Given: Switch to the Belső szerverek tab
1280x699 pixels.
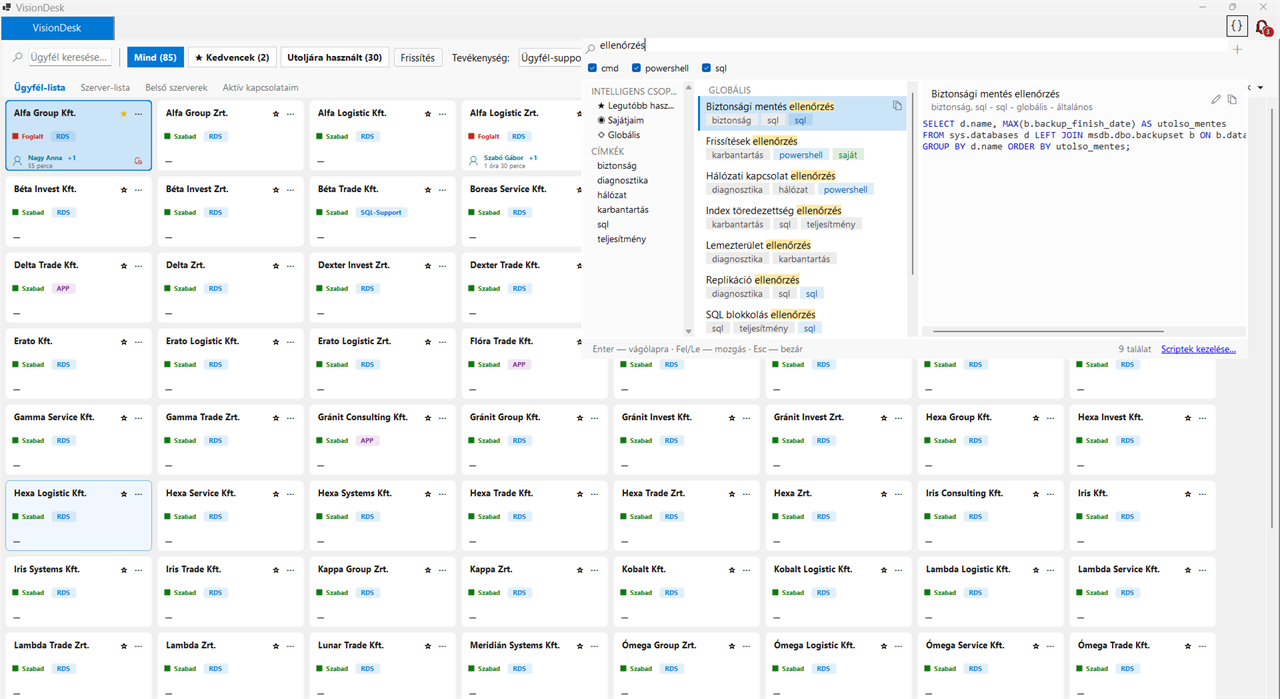Looking at the screenshot, I should pos(176,88).
